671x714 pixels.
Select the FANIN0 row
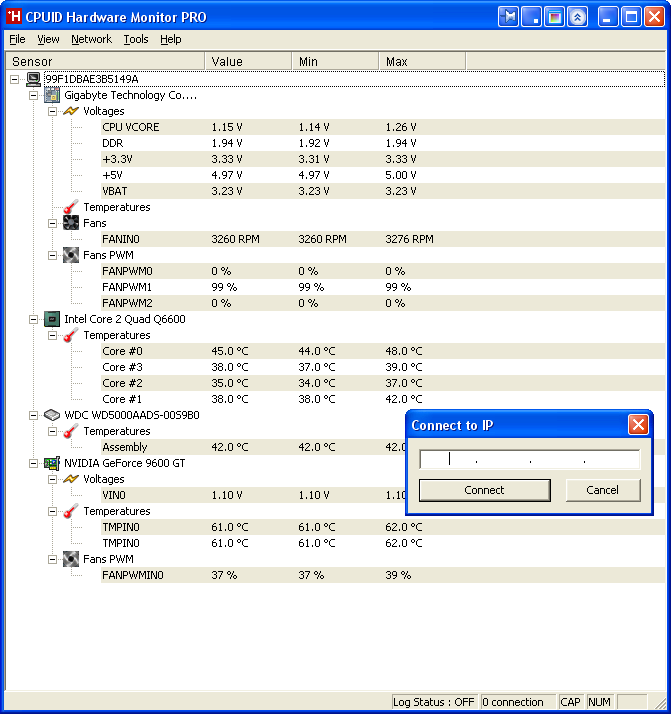[383, 239]
